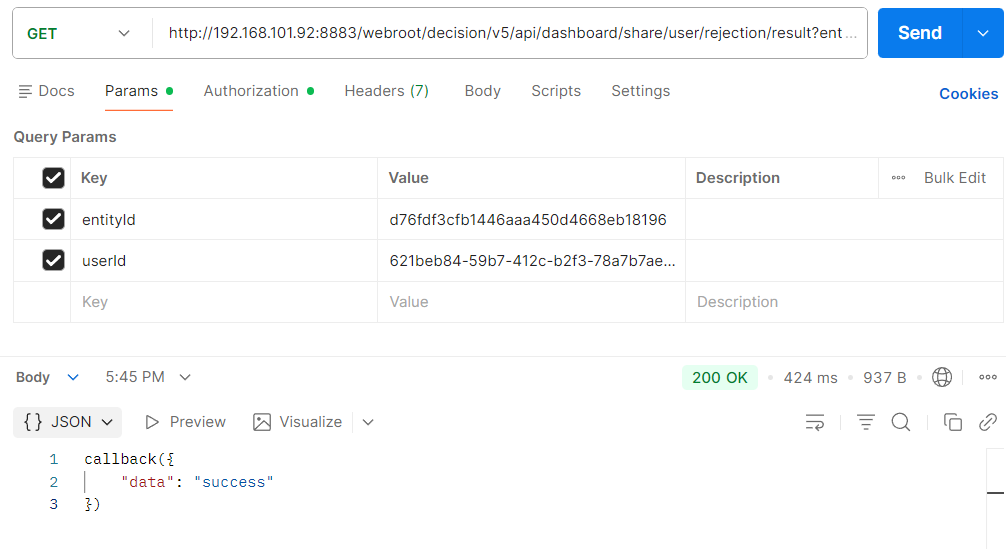The image size is (1006, 549).
Task: Click the link icon in response toolbar
Action: click(x=987, y=422)
